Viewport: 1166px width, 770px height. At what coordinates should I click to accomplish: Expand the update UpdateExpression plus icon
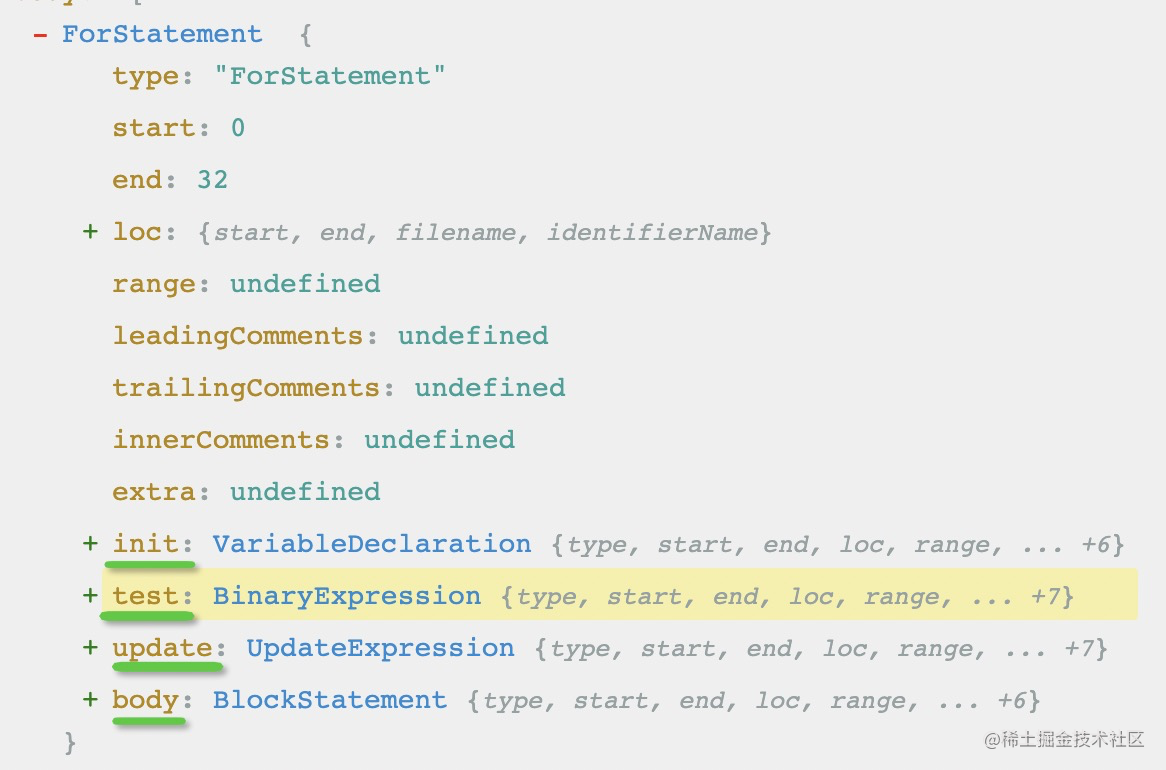tap(90, 648)
